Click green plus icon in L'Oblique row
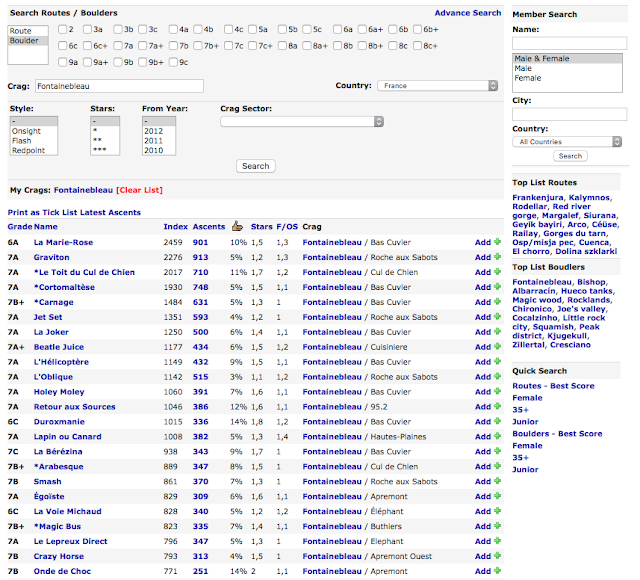This screenshot has height=580, width=640. point(497,376)
